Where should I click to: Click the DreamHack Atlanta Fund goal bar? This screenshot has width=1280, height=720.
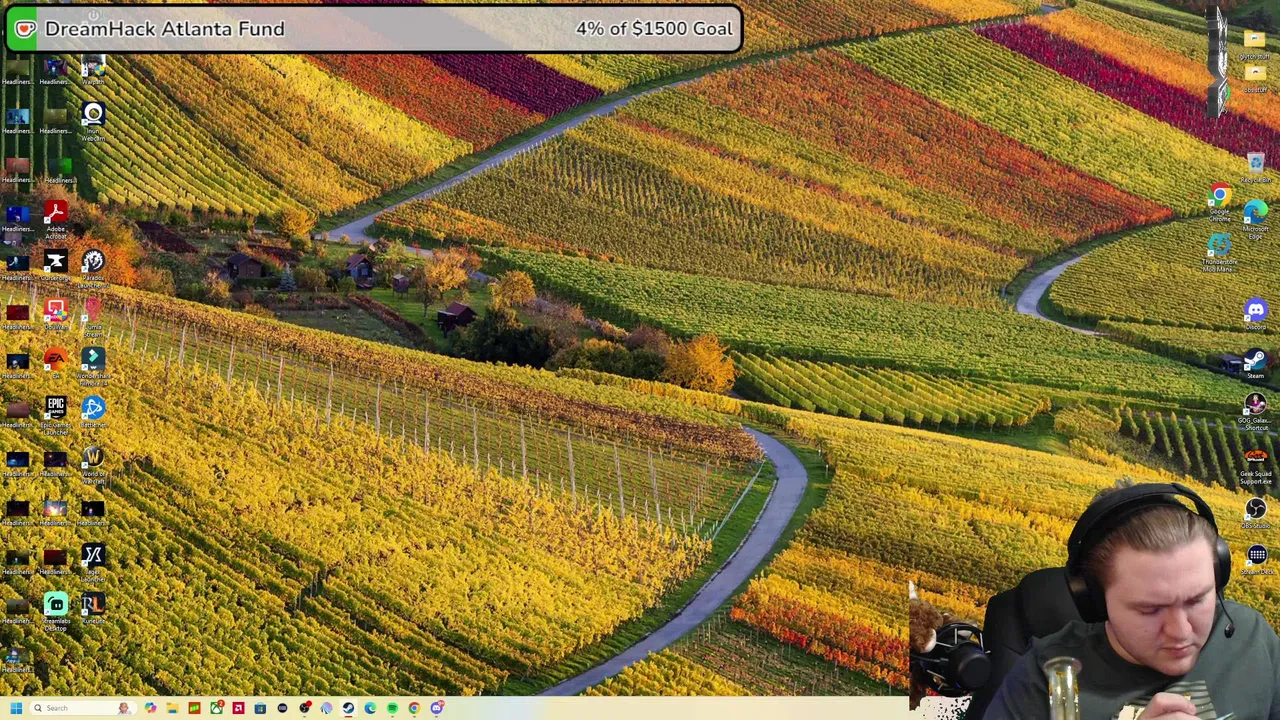tap(374, 29)
